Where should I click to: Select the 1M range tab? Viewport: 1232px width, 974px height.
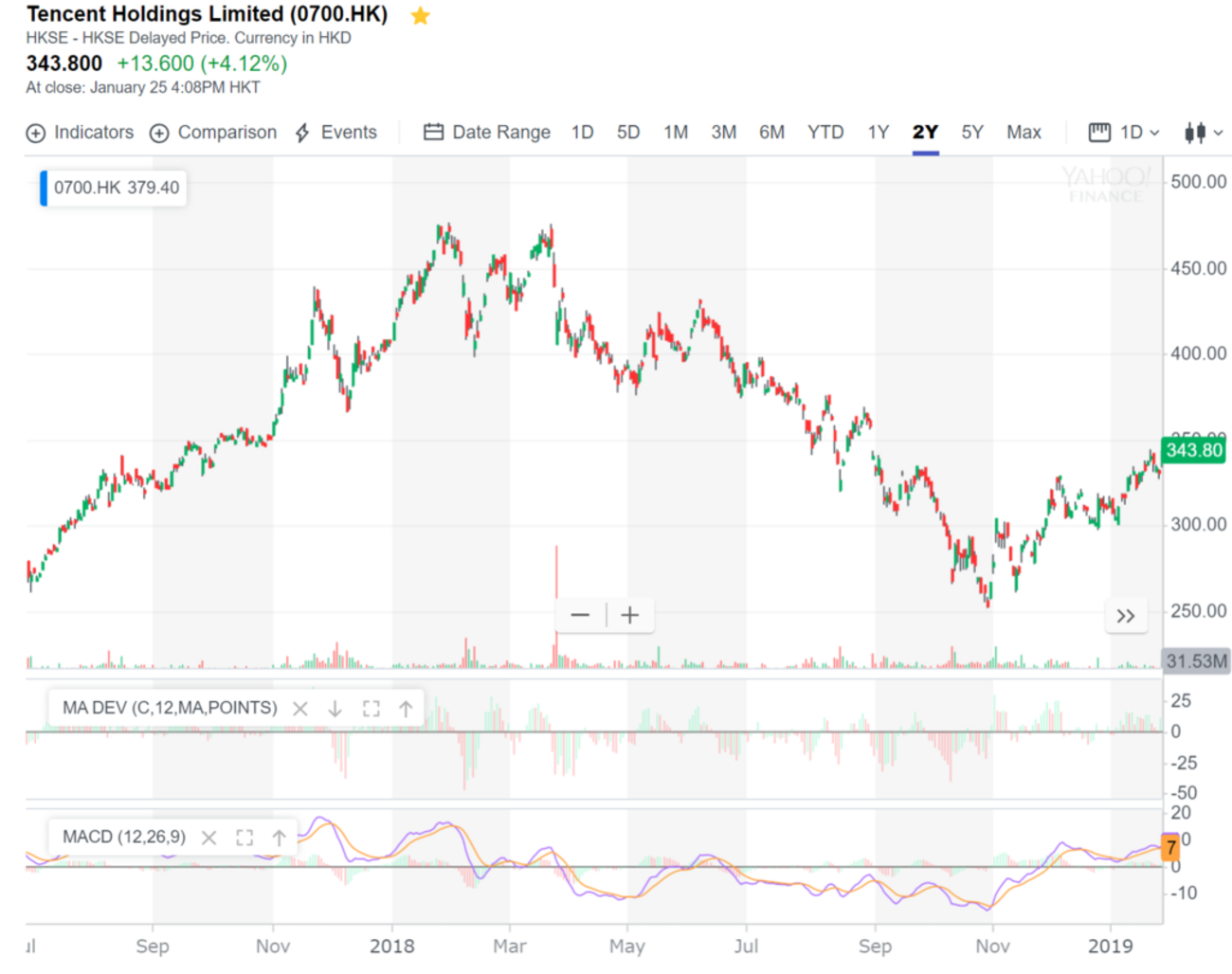[676, 133]
